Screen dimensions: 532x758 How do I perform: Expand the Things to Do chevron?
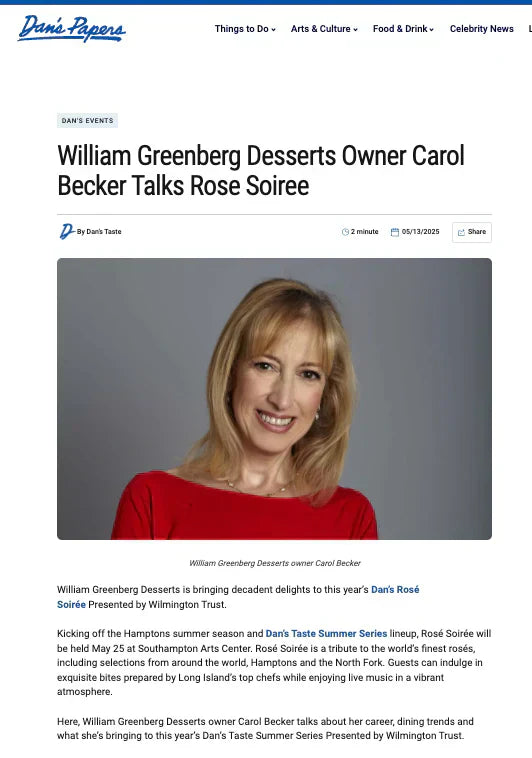pos(273,29)
